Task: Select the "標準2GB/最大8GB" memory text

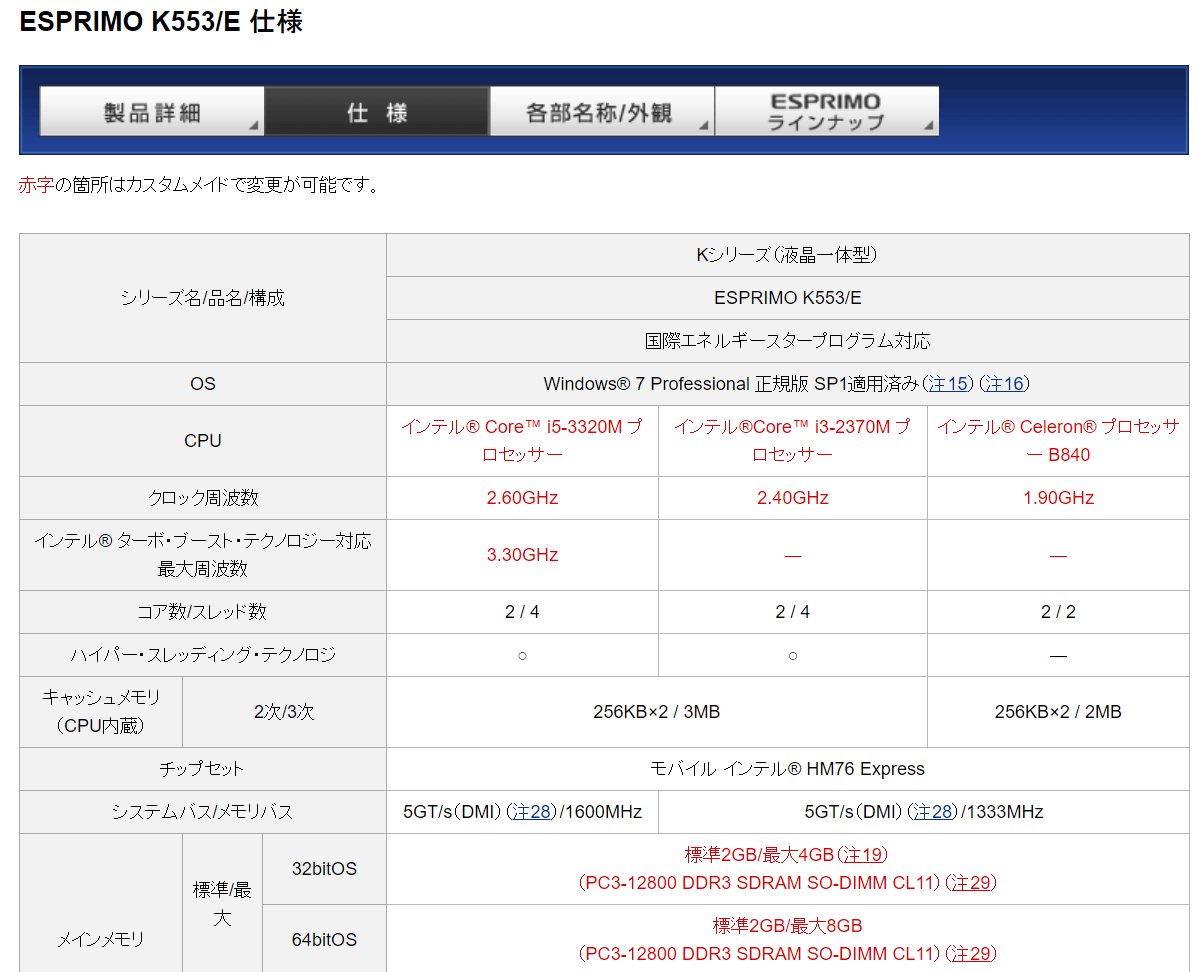Action: (x=788, y=925)
